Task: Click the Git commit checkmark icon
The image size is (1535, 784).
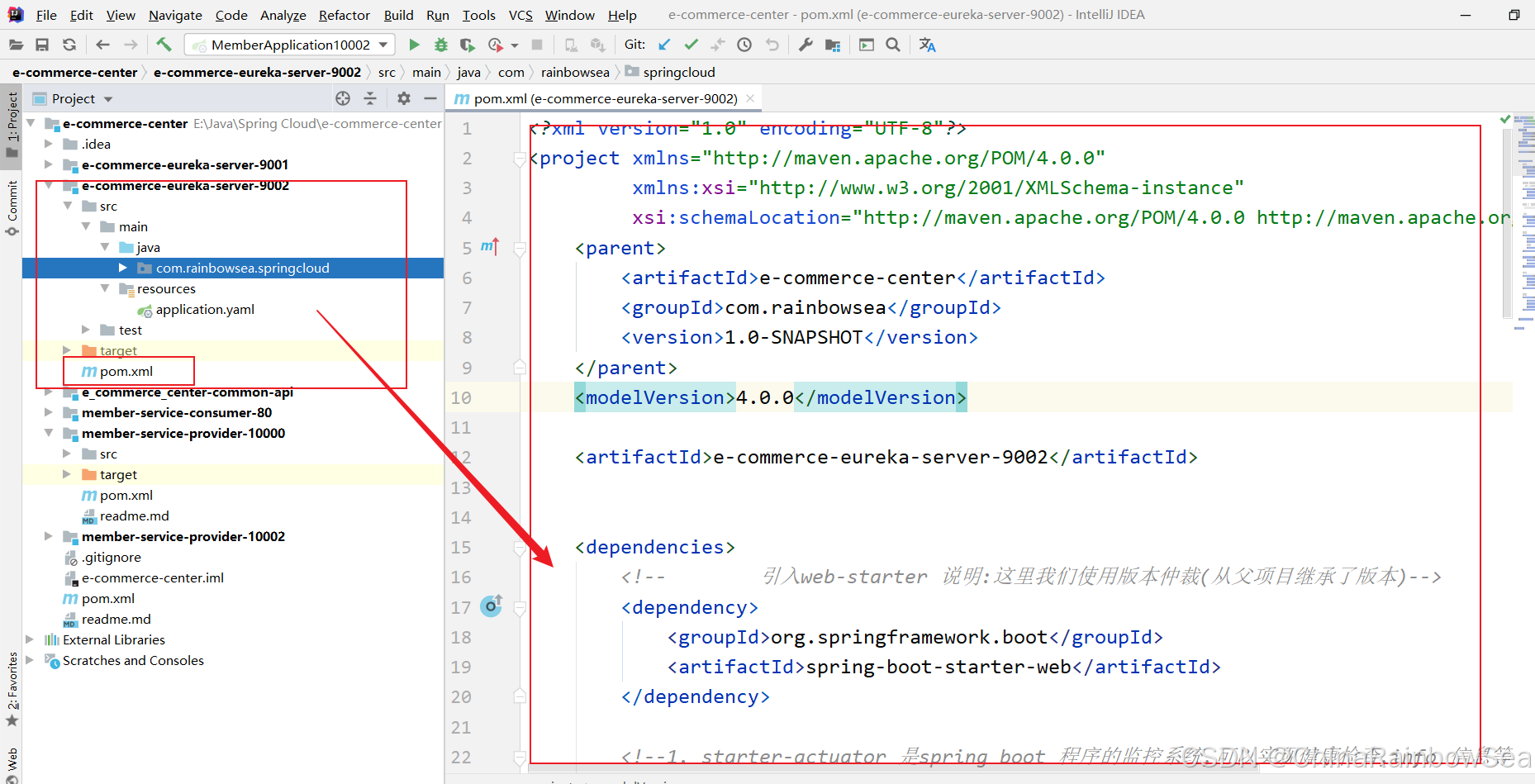Action: point(691,45)
